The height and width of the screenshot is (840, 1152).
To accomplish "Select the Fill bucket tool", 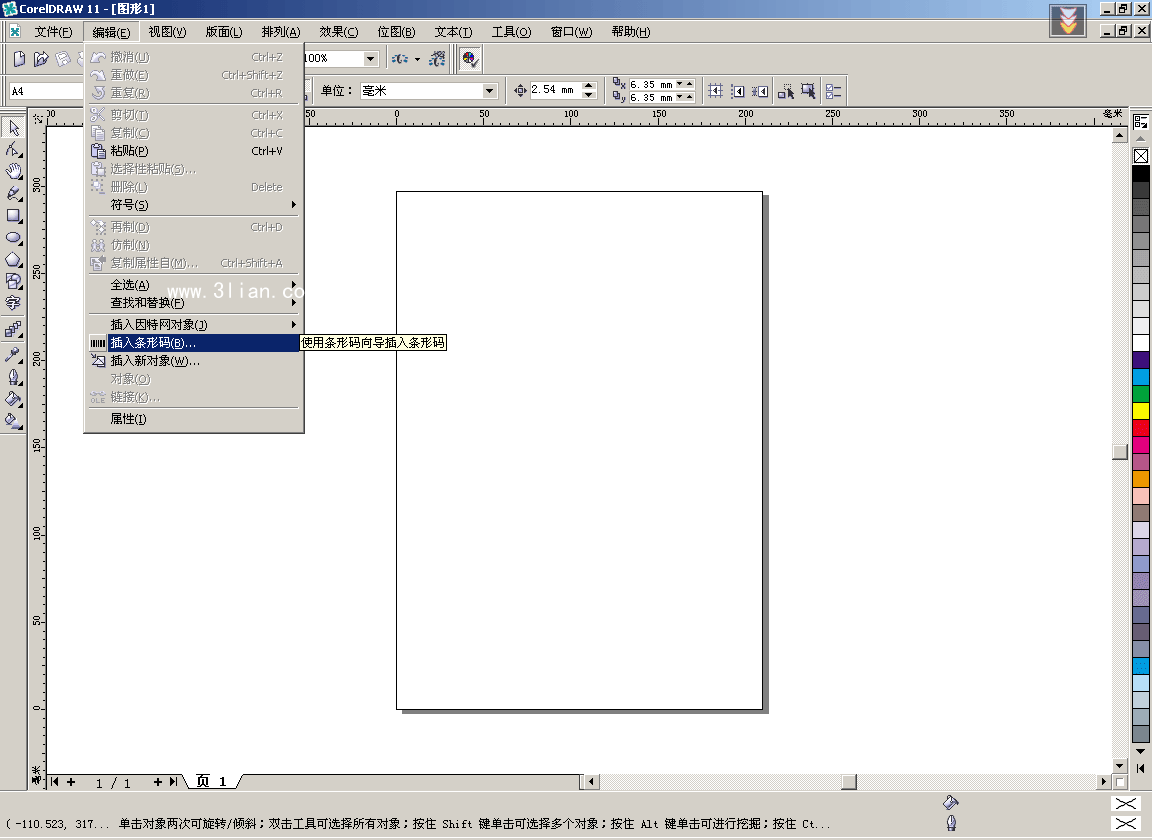I will 13,399.
